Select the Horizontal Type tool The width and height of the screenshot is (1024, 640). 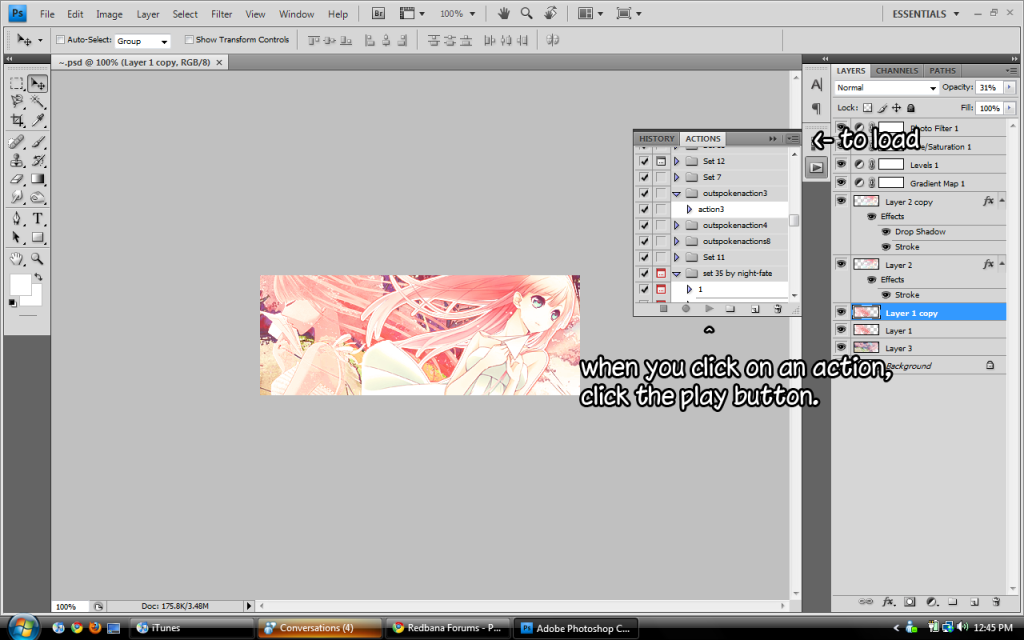pyautogui.click(x=37, y=219)
